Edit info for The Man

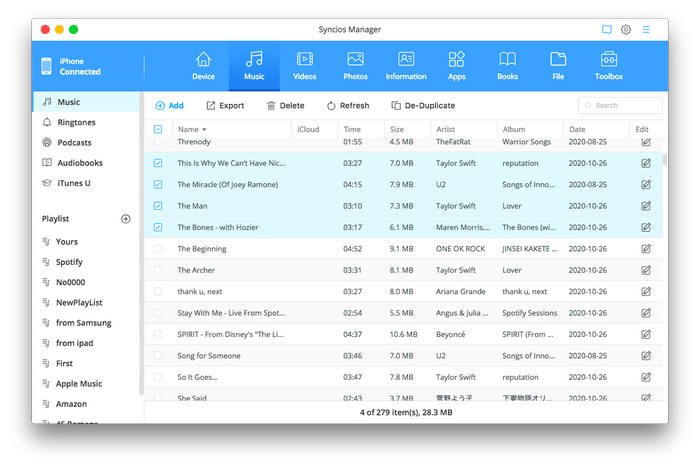coord(646,206)
